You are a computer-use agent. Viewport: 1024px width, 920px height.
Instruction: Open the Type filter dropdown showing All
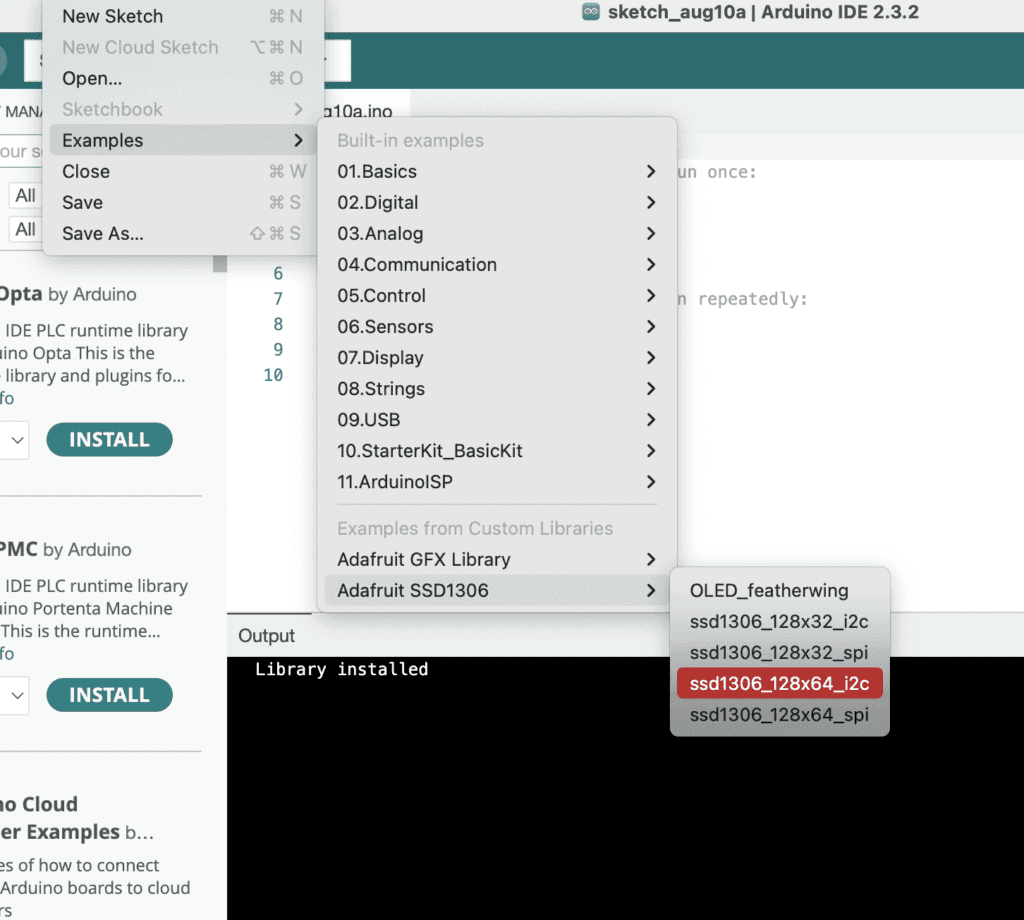[25, 195]
